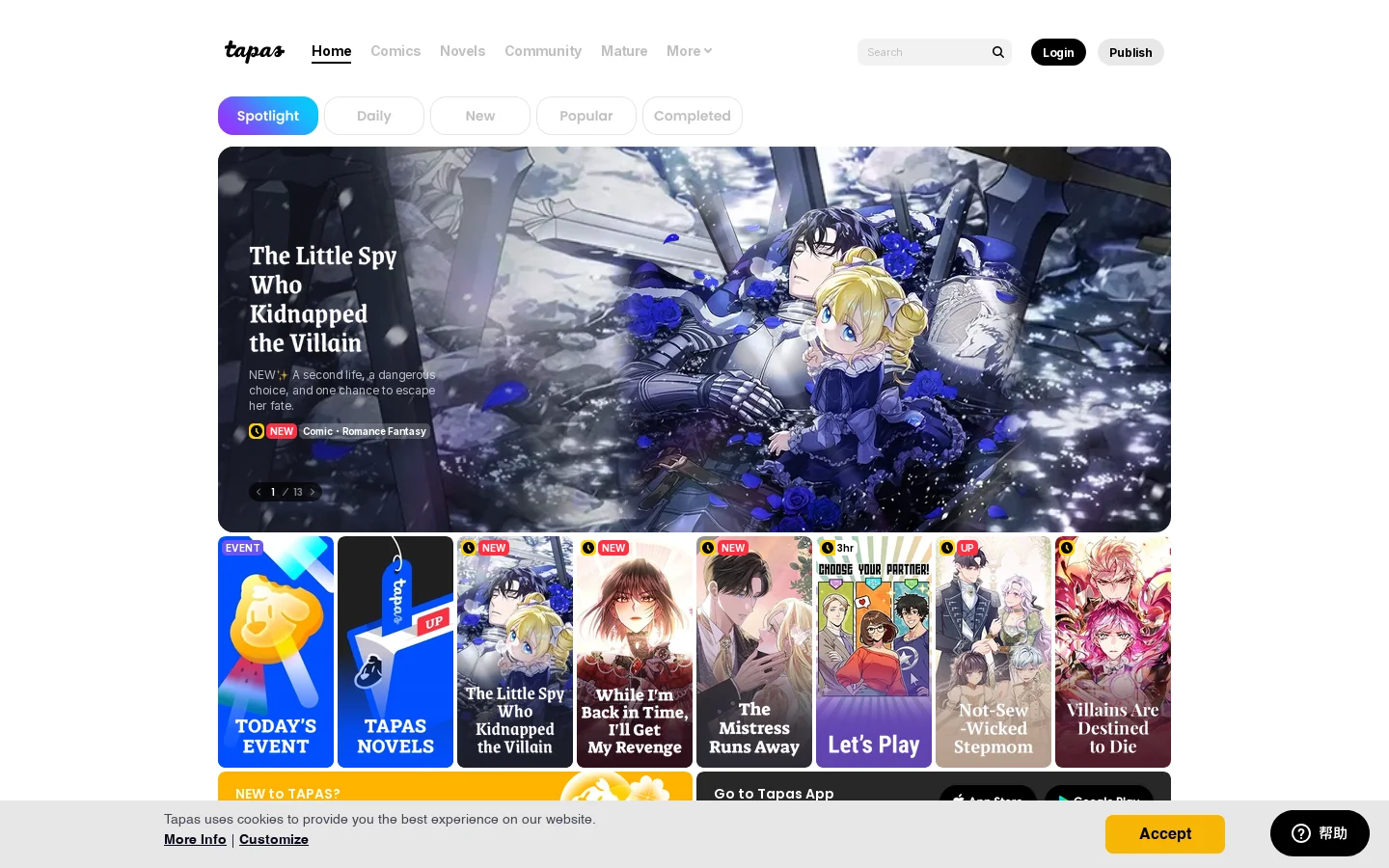Click next arrow in banner pager

tap(313, 492)
